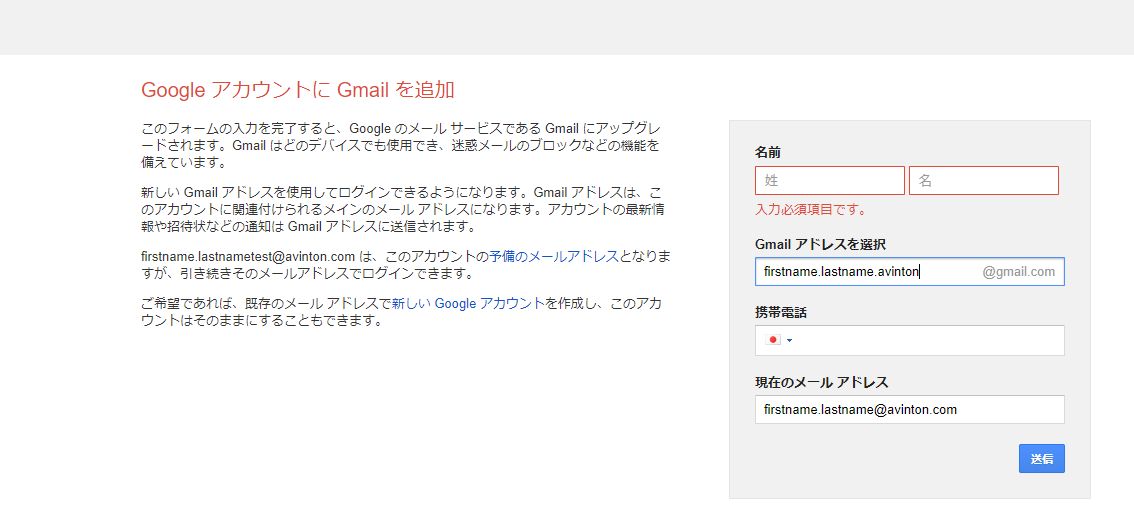The image size is (1134, 514).
Task: Click the blue 送信 submit button
Action: coord(1041,458)
